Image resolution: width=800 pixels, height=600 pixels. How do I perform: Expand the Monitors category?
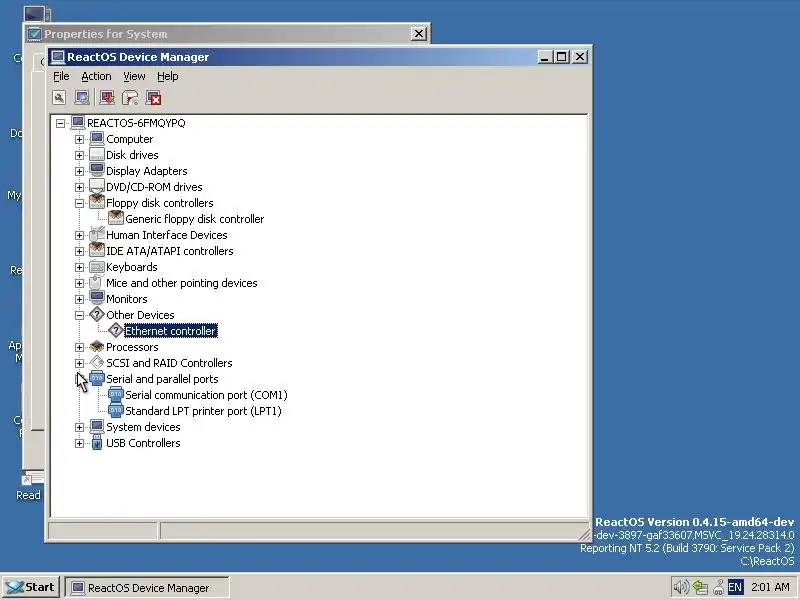pyautogui.click(x=79, y=299)
